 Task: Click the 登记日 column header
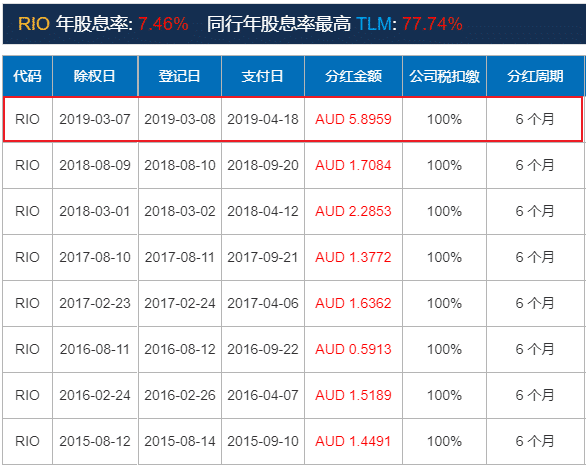pos(180,76)
